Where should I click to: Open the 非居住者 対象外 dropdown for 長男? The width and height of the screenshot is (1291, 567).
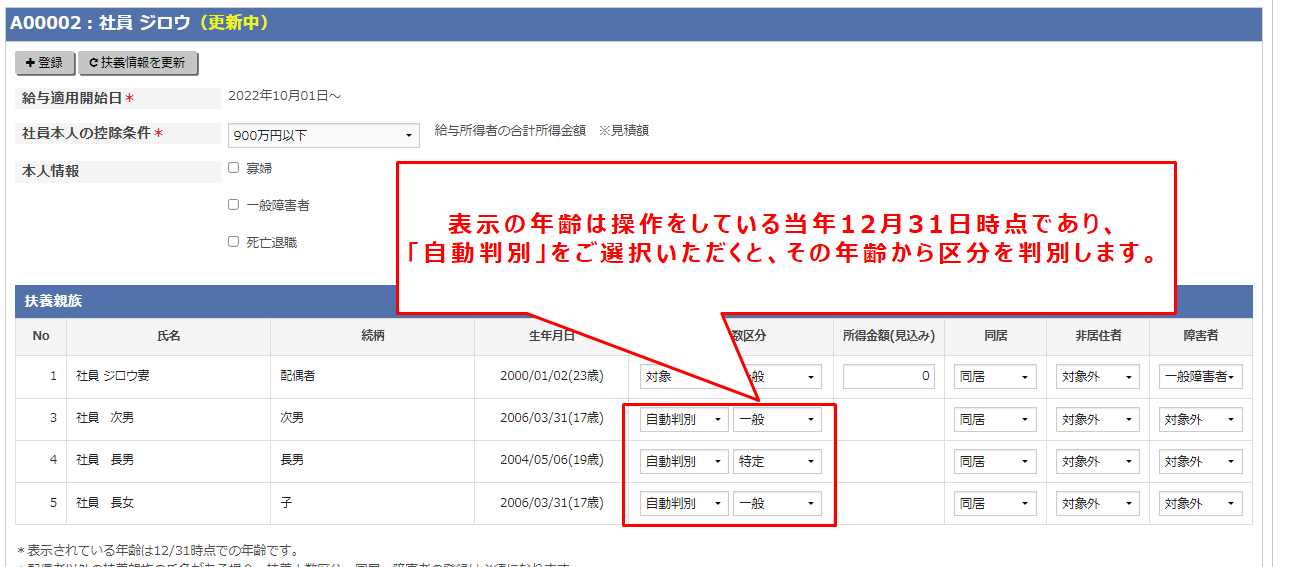pos(1097,462)
